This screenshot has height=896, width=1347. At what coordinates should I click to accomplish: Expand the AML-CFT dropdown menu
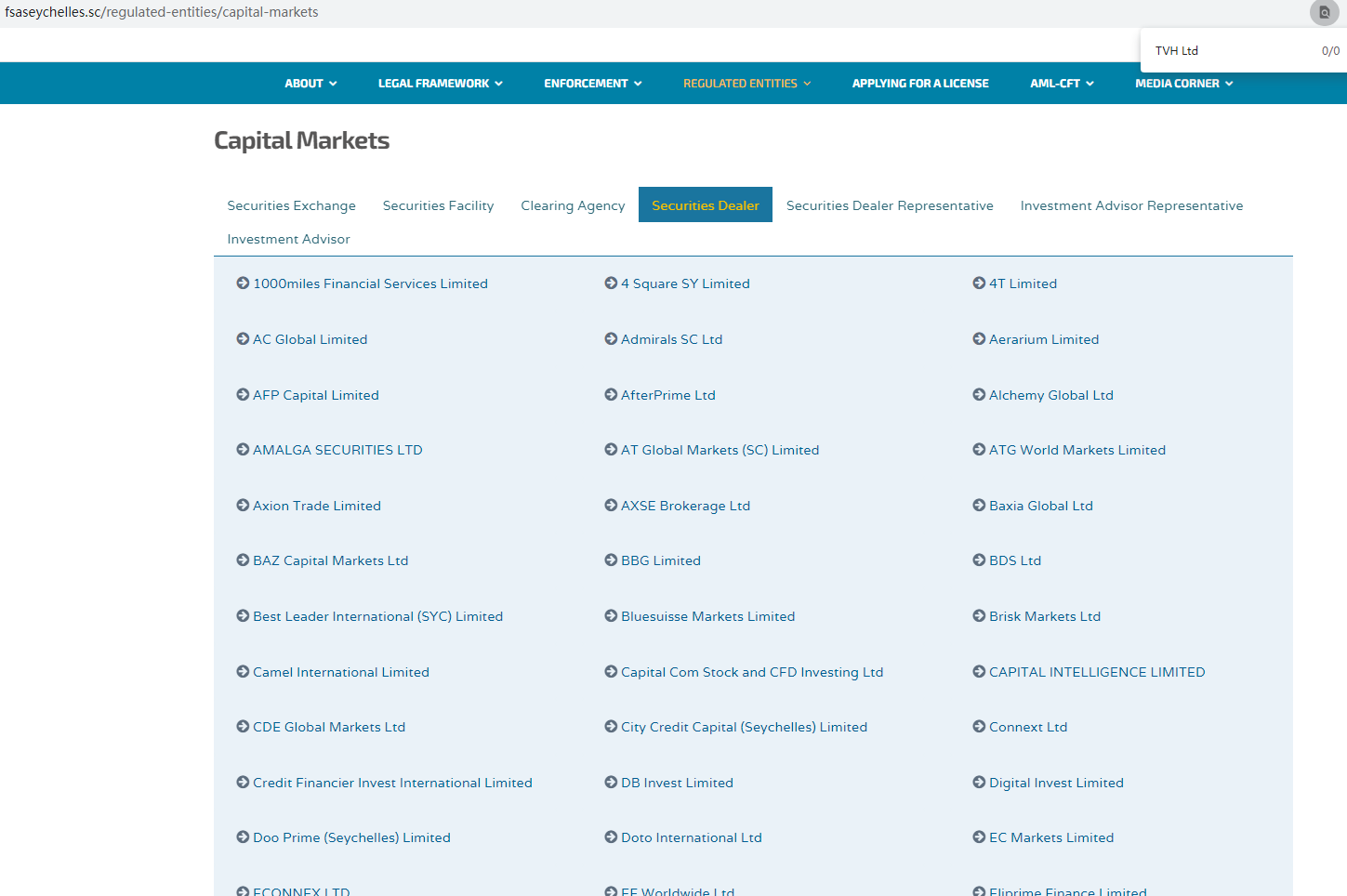(1062, 84)
